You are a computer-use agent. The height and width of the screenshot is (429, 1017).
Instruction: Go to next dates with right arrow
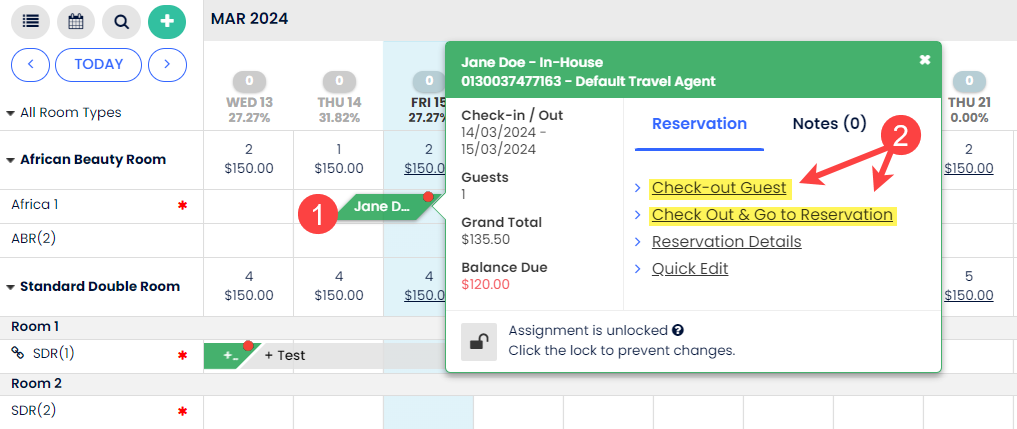pyautogui.click(x=167, y=65)
